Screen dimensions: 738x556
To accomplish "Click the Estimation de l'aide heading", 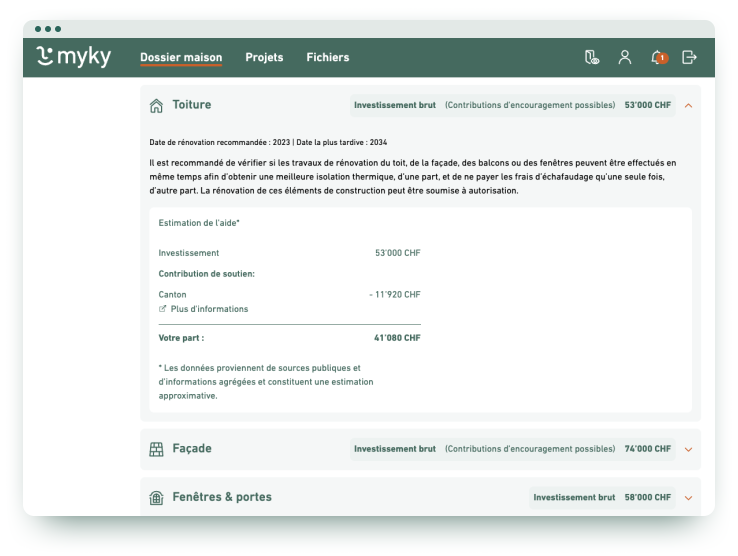I will (199, 223).
